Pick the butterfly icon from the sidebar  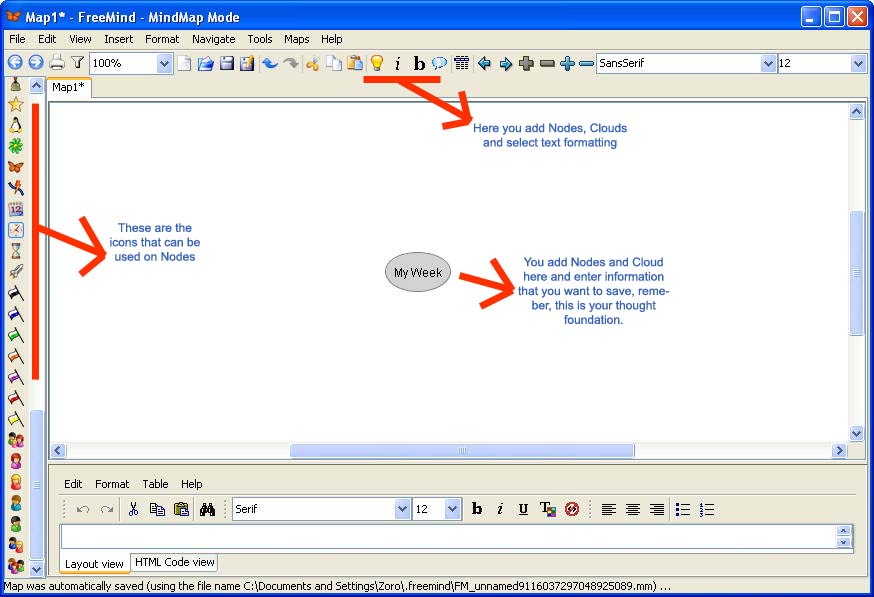pyautogui.click(x=16, y=167)
